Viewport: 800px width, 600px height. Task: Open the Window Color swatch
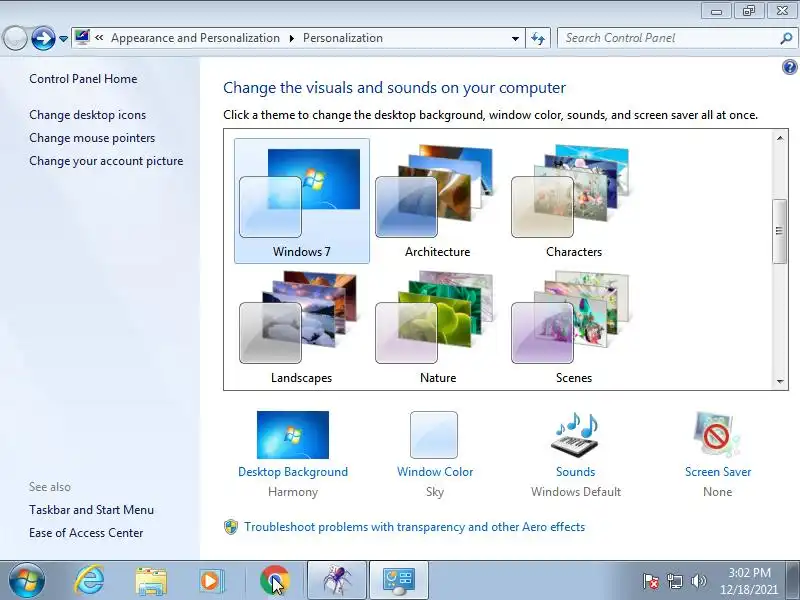tap(434, 435)
